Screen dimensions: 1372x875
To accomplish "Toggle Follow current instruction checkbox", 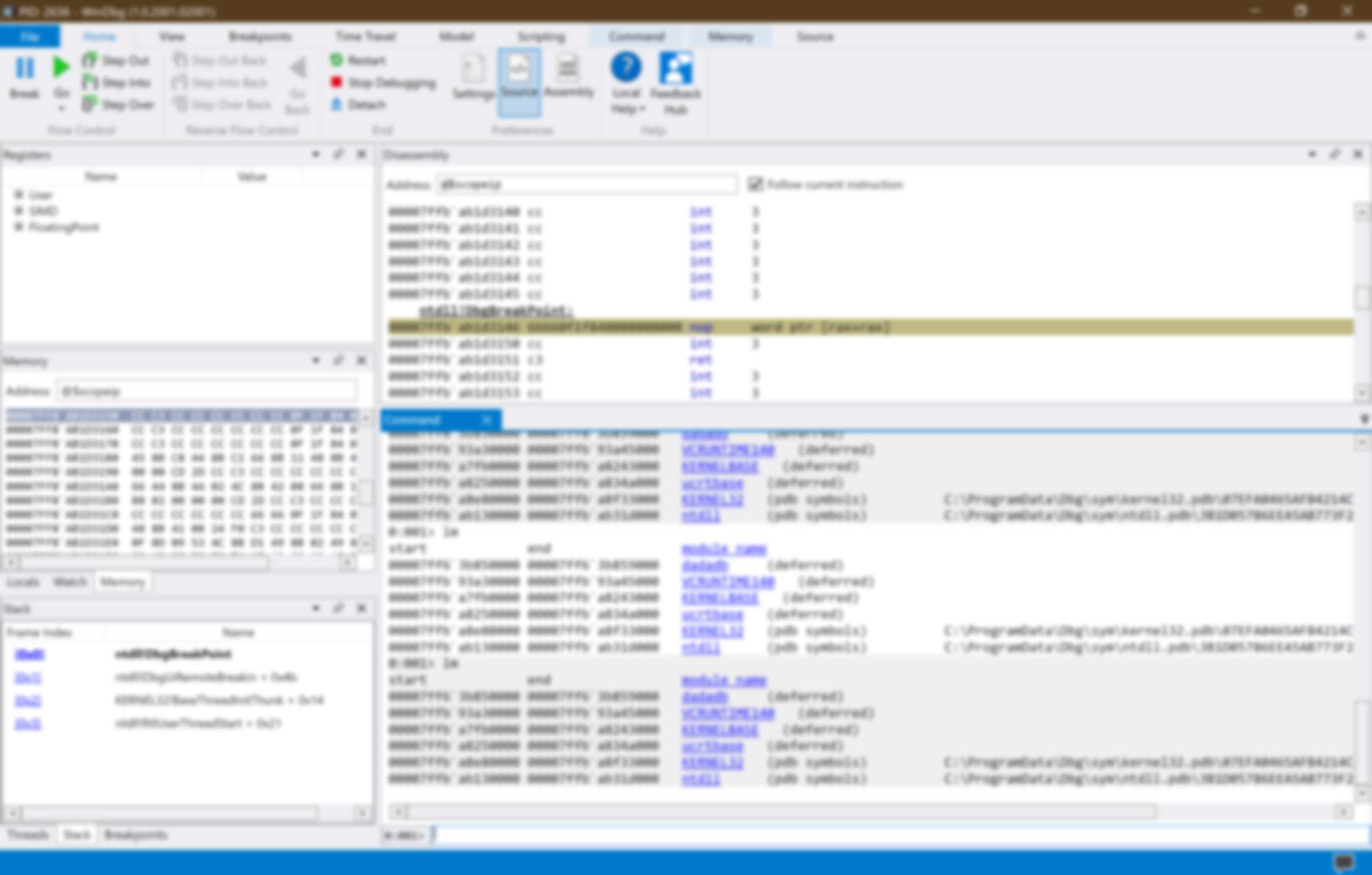I will click(x=755, y=184).
